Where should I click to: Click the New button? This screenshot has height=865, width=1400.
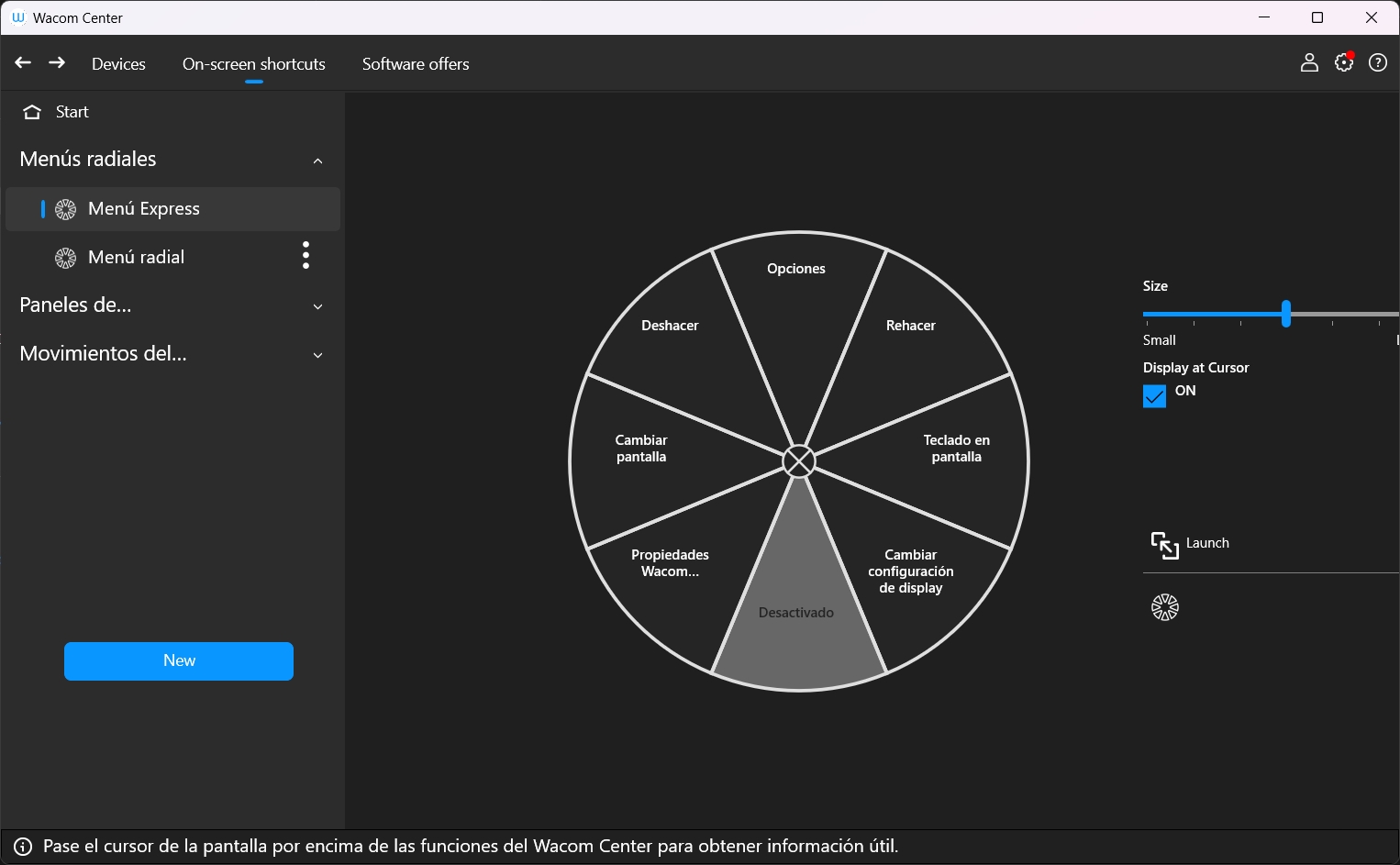click(179, 661)
